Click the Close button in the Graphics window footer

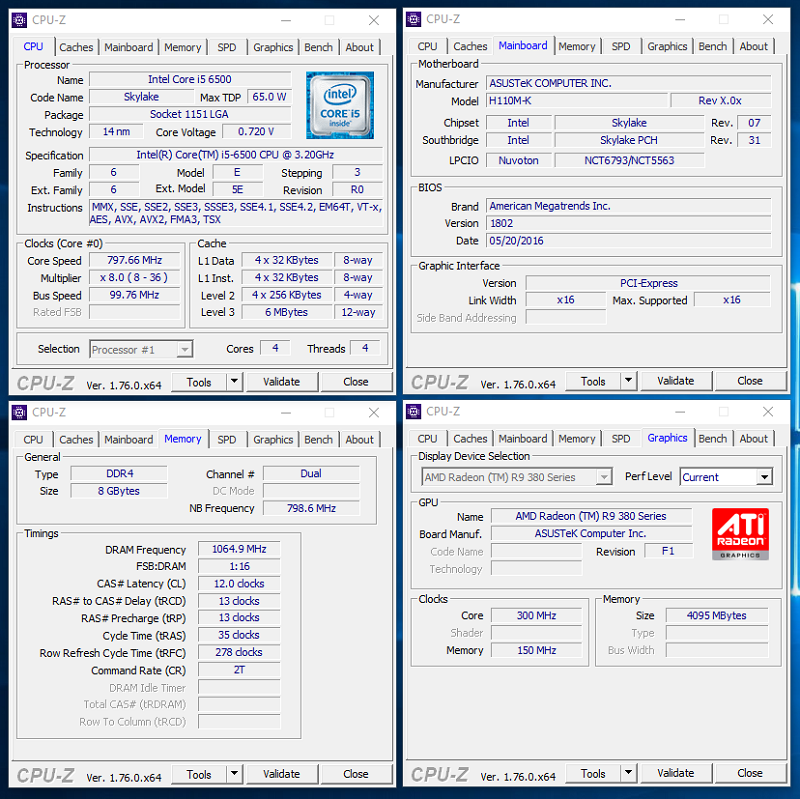(x=750, y=773)
